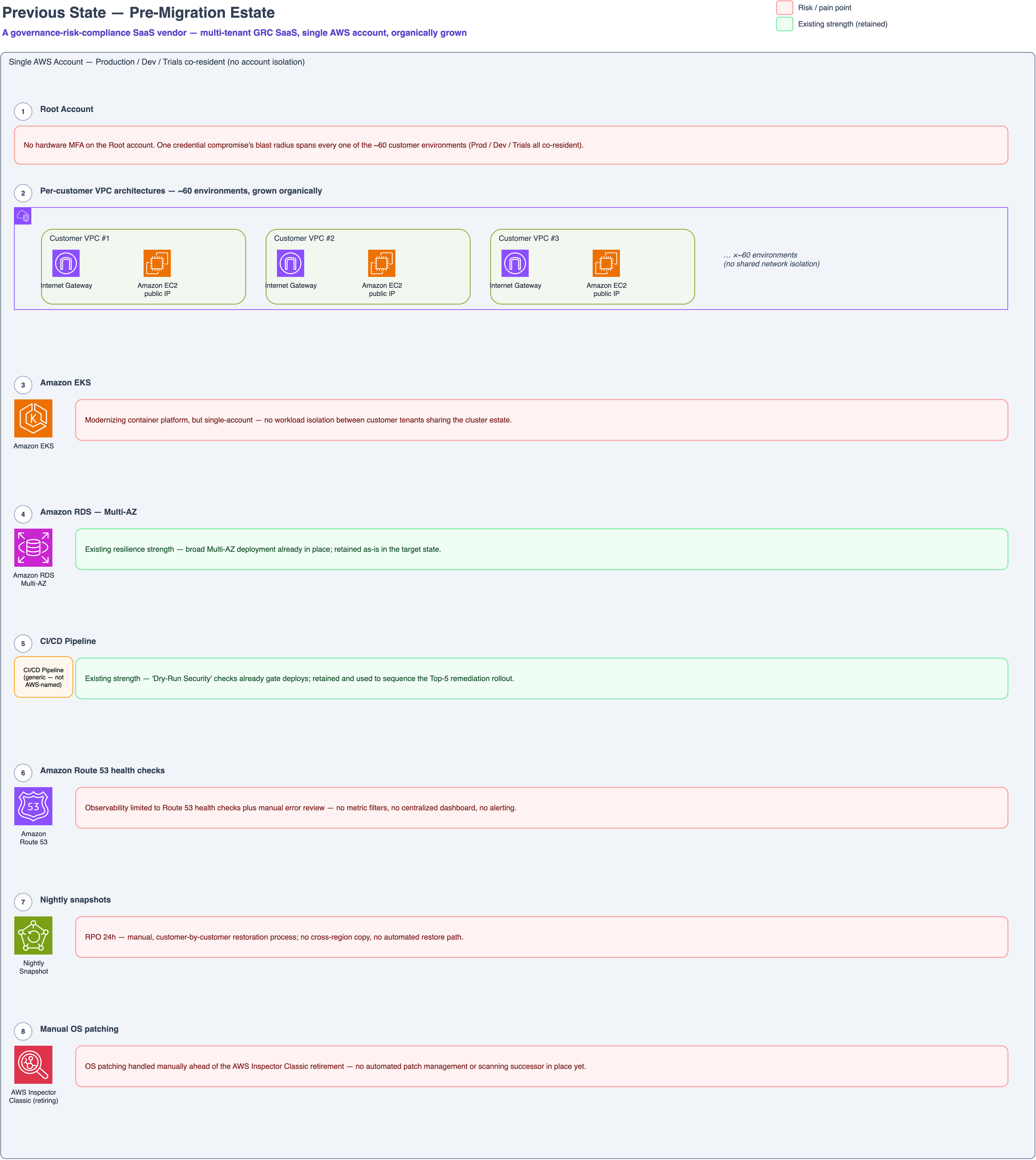Click the 'Existing strength (retained)' legend text
Image resolution: width=1036 pixels, height=1160 pixels.
842,24
